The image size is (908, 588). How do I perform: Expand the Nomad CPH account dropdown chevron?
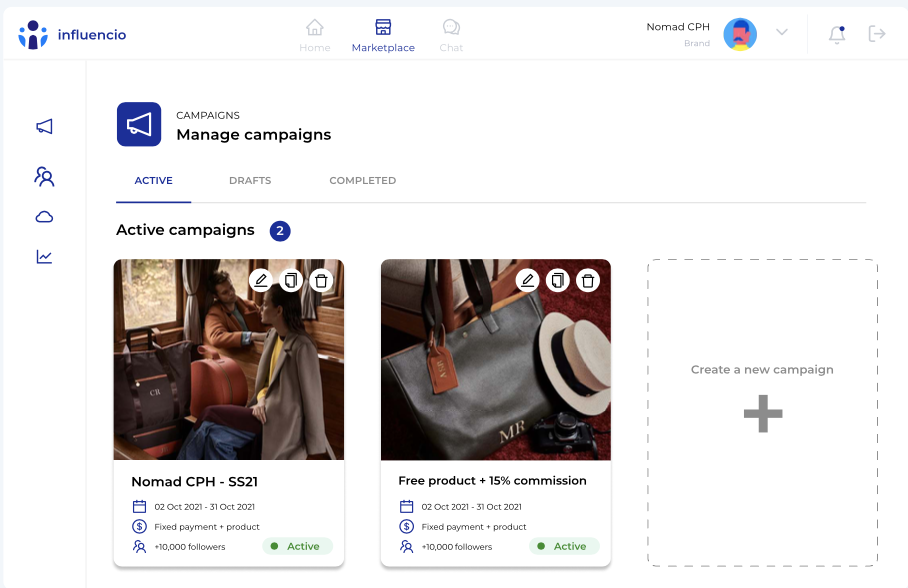click(x=782, y=33)
